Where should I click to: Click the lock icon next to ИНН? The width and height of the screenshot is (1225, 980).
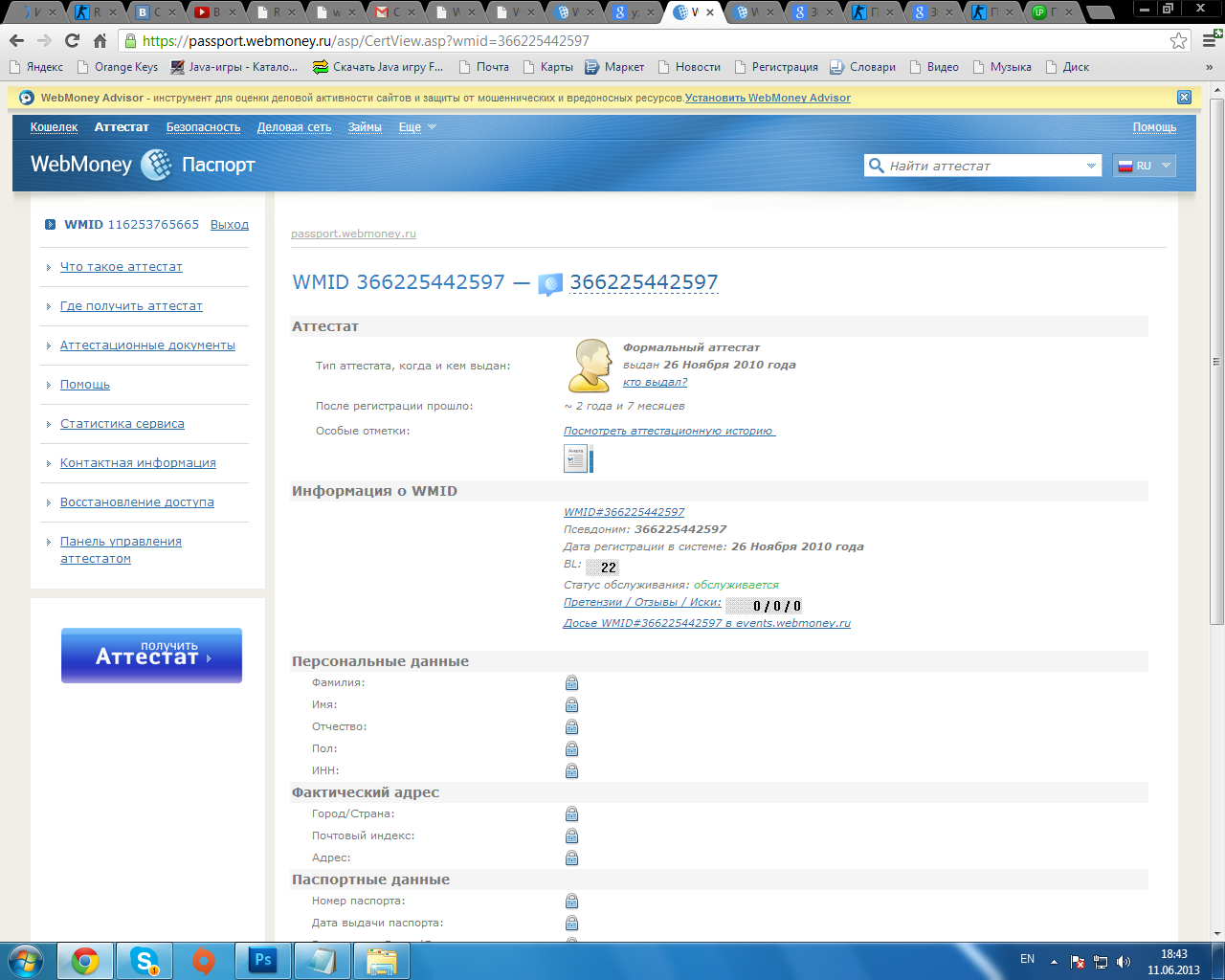(571, 771)
